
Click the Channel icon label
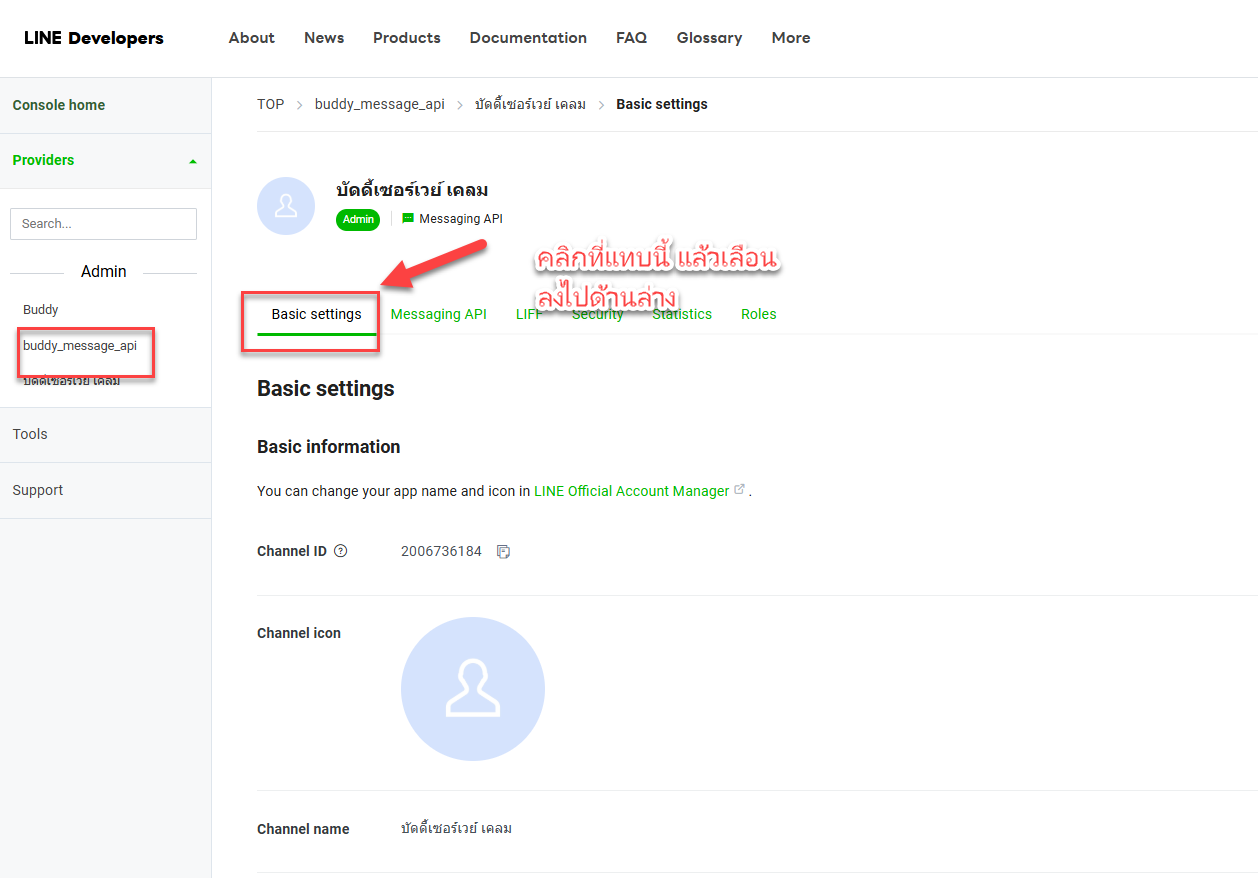point(299,633)
